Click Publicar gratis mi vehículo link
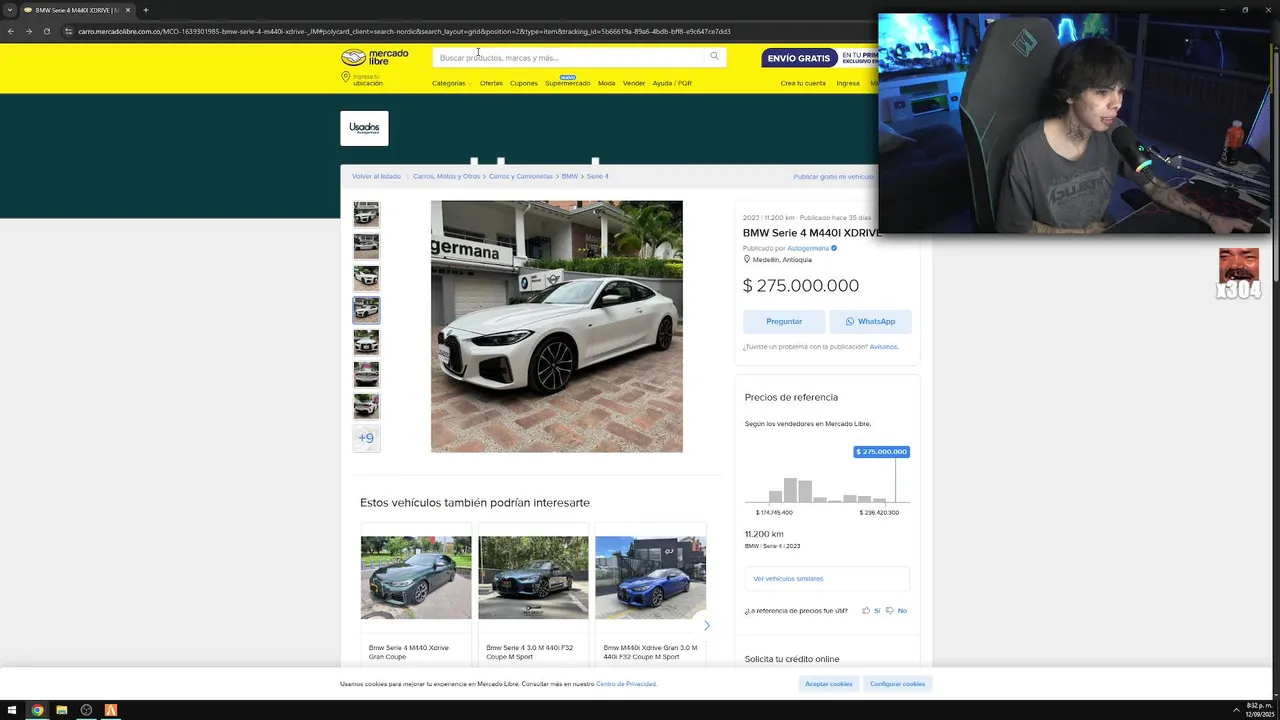The height and width of the screenshot is (720, 1280). (x=833, y=176)
